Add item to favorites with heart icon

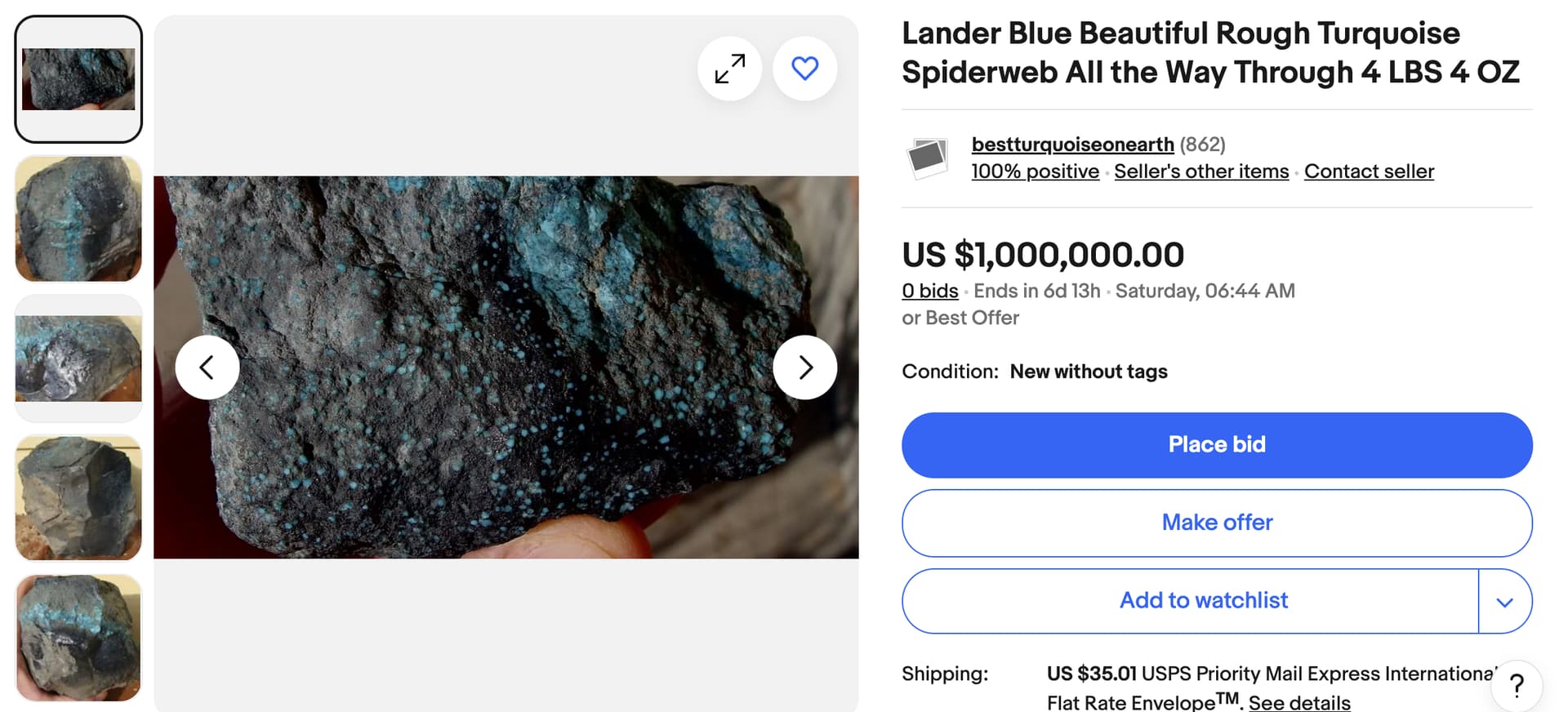click(804, 69)
